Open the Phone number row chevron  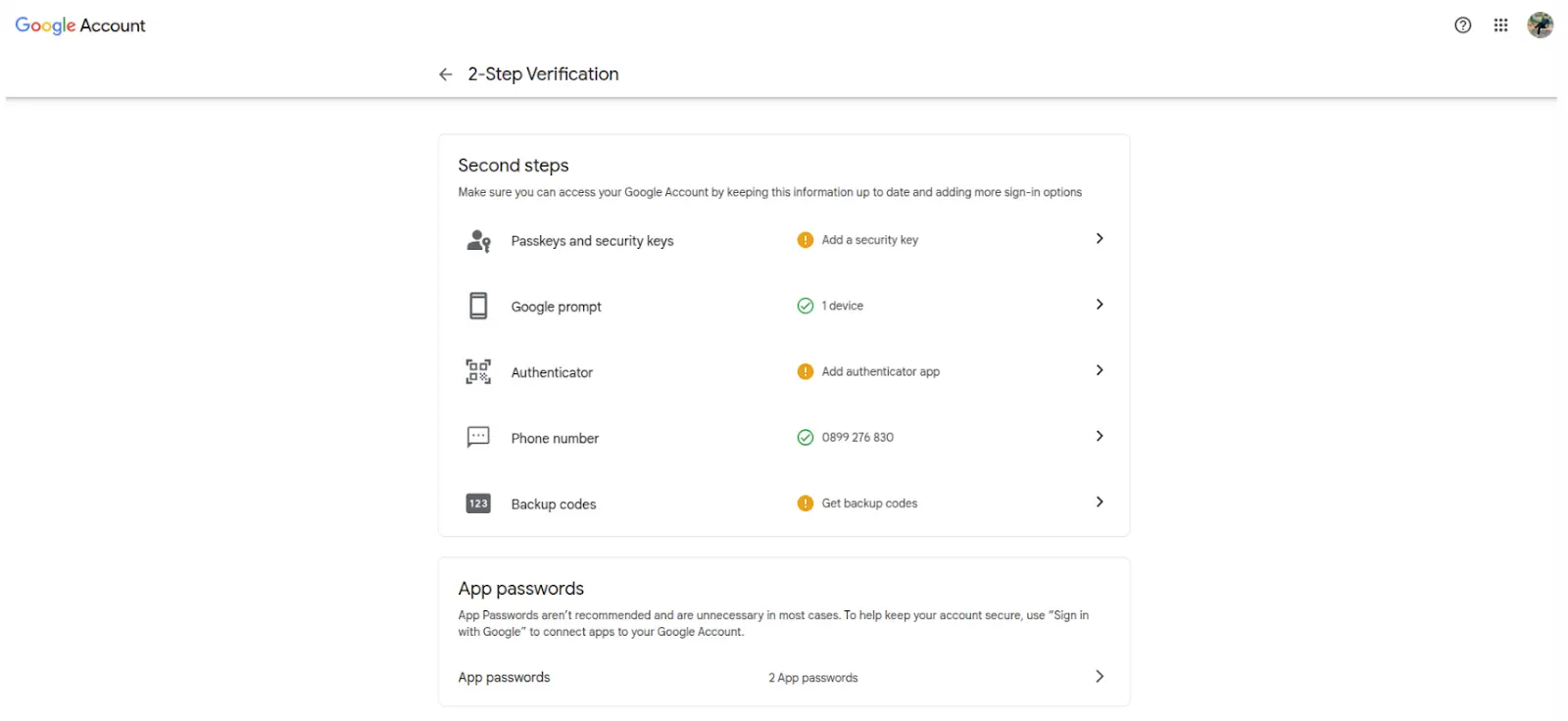1100,436
